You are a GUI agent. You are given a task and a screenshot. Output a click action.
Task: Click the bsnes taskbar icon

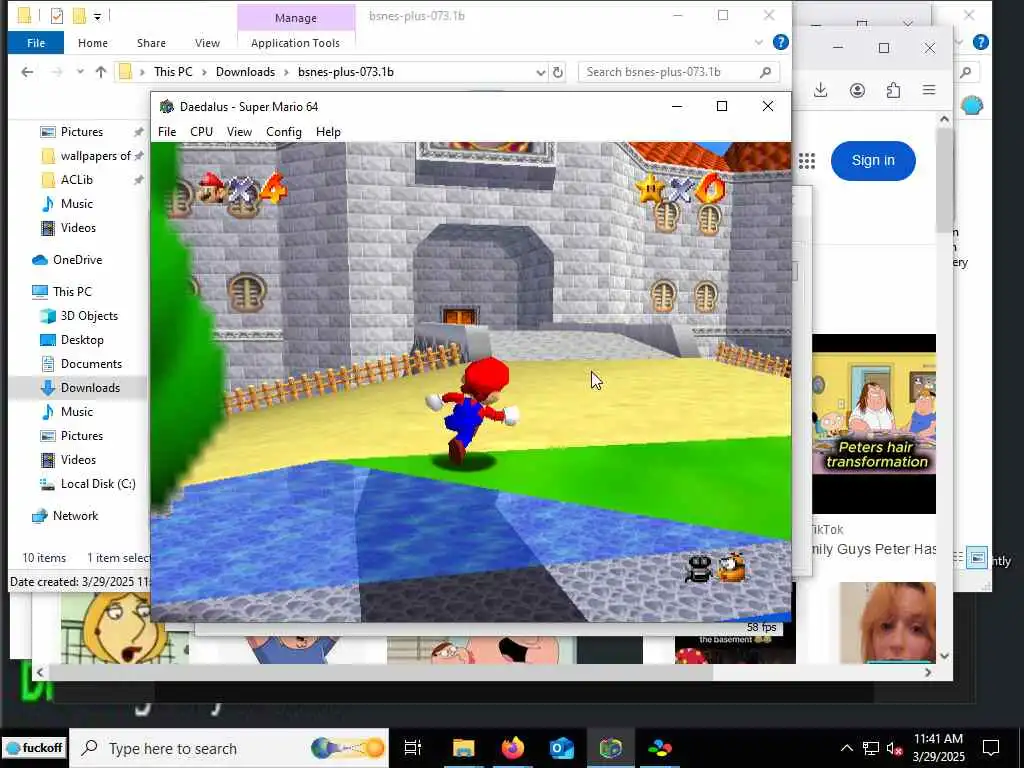(x=660, y=748)
